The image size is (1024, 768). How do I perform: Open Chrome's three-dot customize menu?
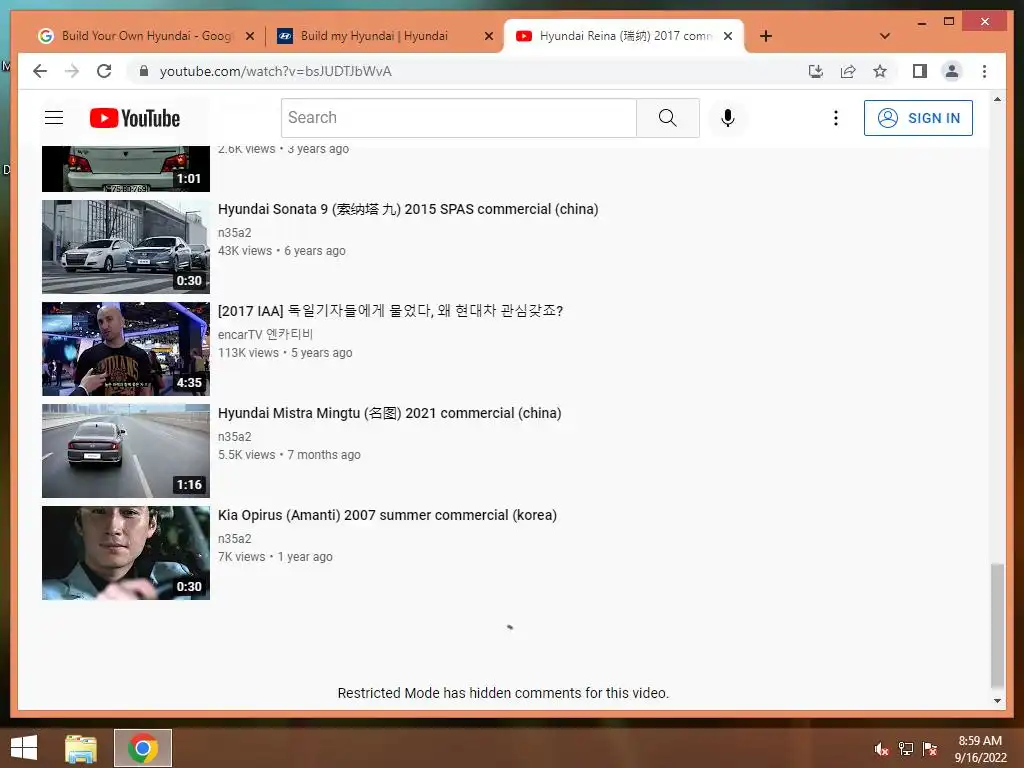[984, 71]
